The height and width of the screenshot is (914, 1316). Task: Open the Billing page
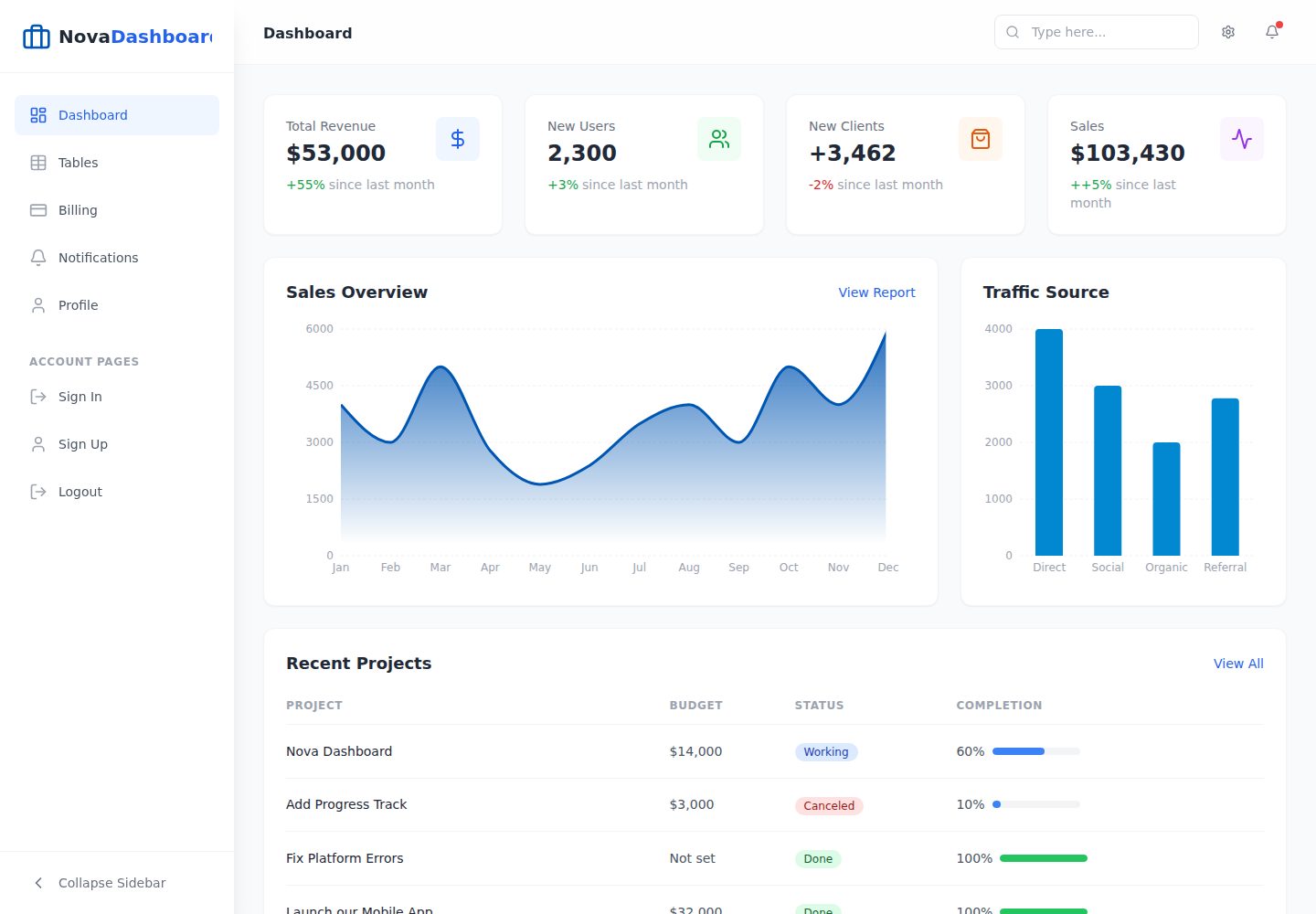pos(117,210)
